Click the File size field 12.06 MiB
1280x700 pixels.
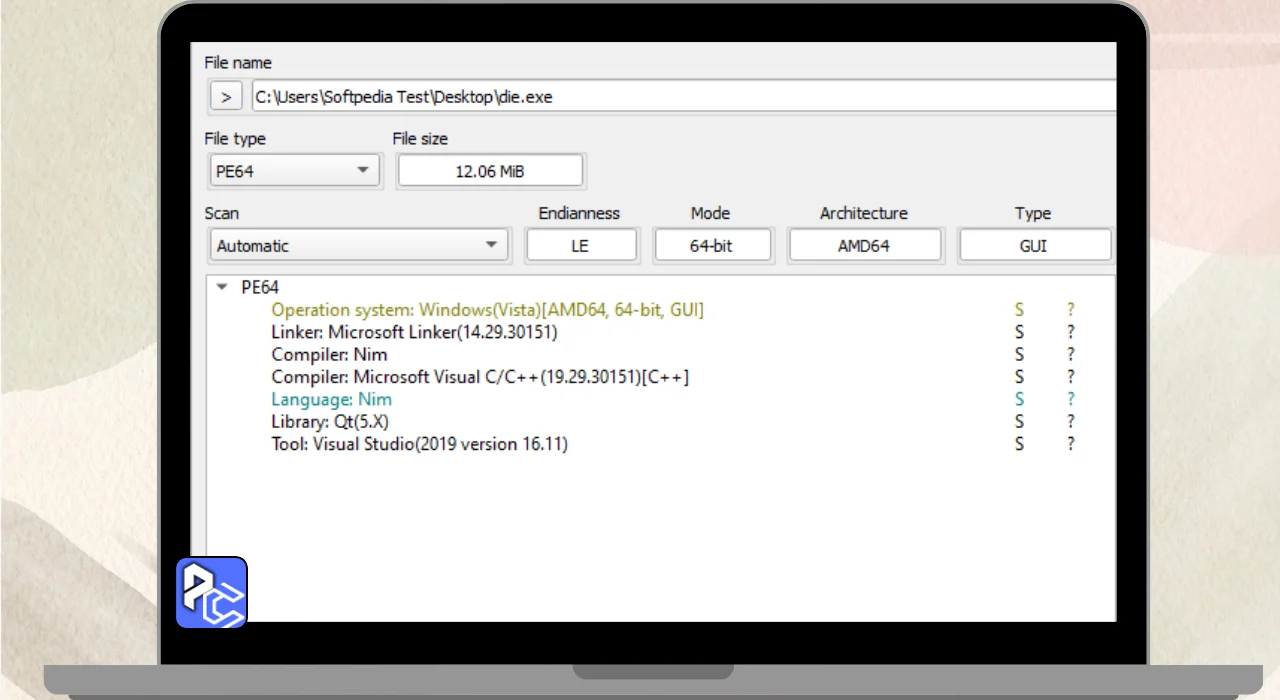coord(490,171)
